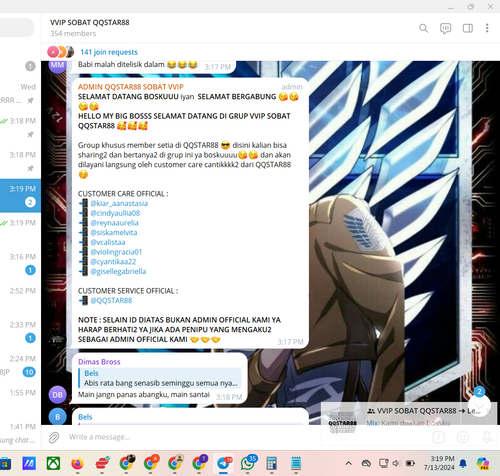
Task: Open search in the VVIP SOBAT QQSTAR88 chat
Action: tap(423, 28)
